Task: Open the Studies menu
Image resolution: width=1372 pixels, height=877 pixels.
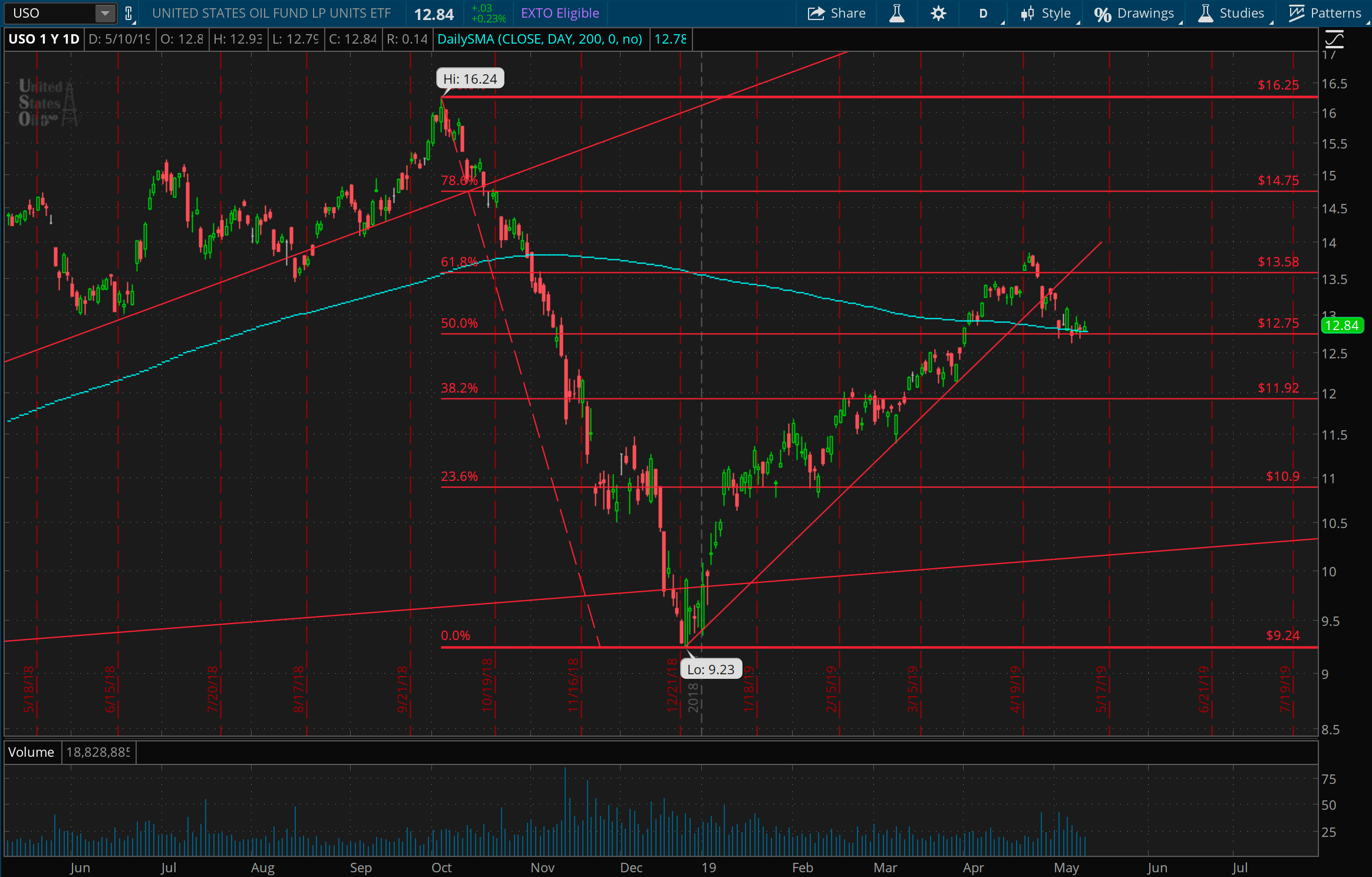Action: coord(1232,13)
